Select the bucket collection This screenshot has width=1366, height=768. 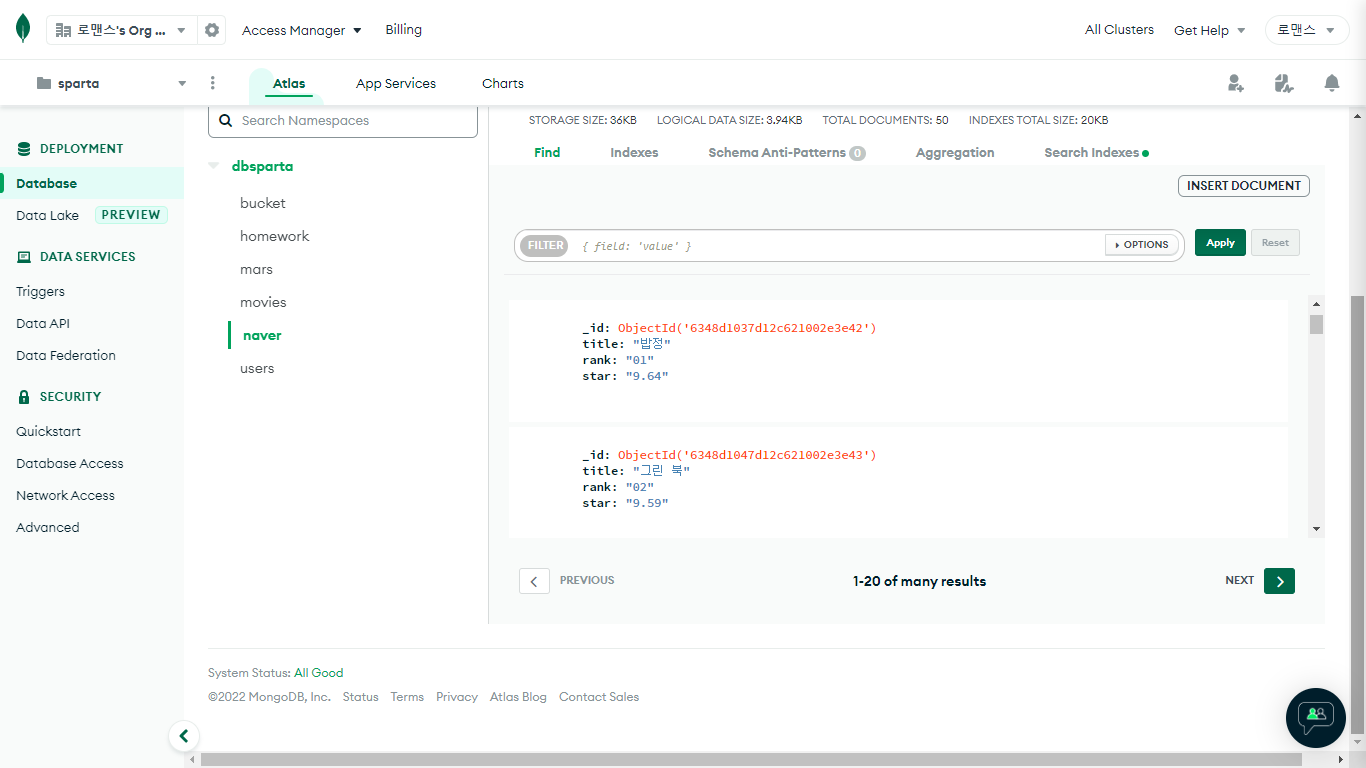pos(263,203)
